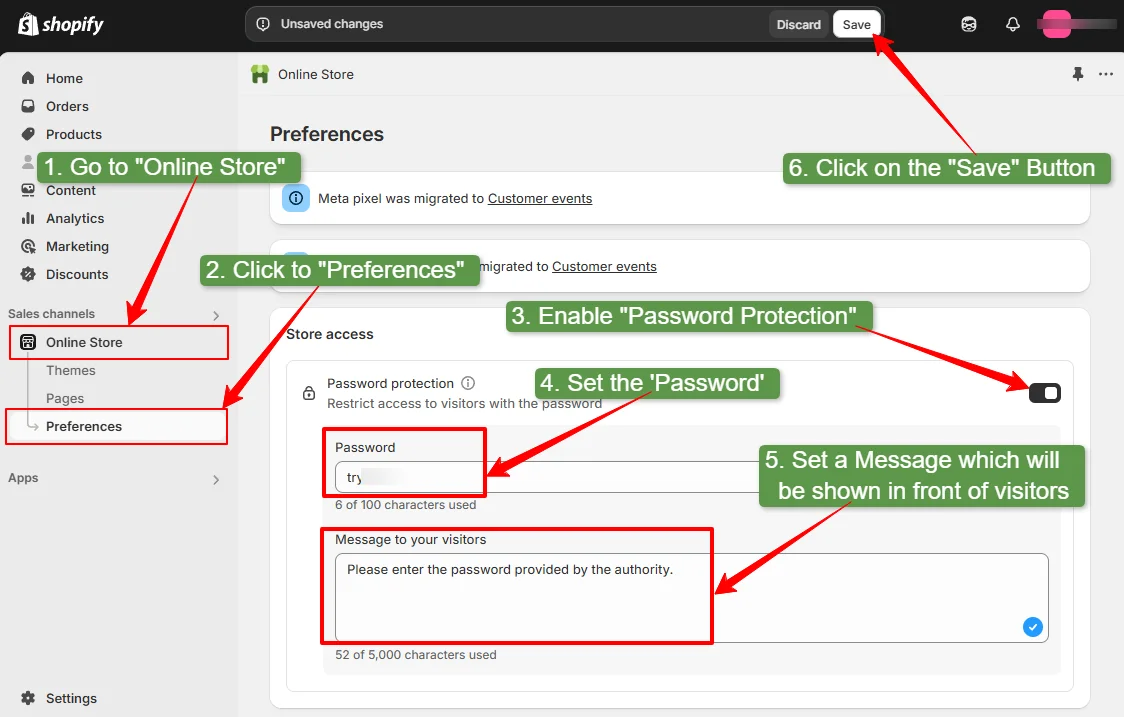Pin the Online Store app
Image resolution: width=1124 pixels, height=717 pixels.
(1077, 74)
